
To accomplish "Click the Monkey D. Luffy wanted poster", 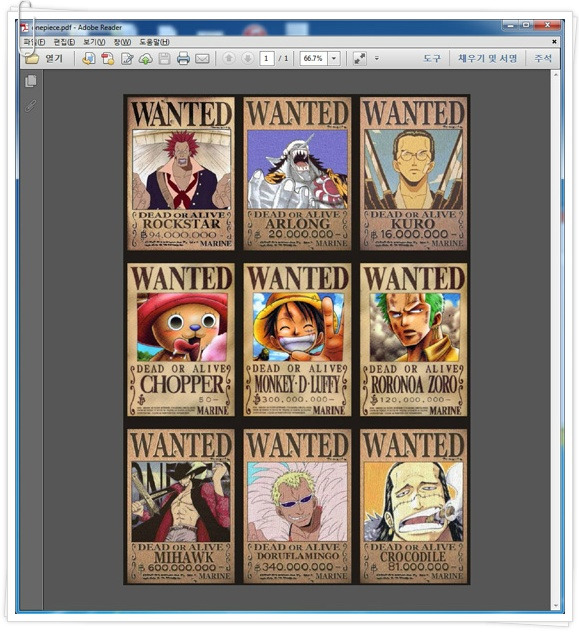I will pyautogui.click(x=297, y=340).
